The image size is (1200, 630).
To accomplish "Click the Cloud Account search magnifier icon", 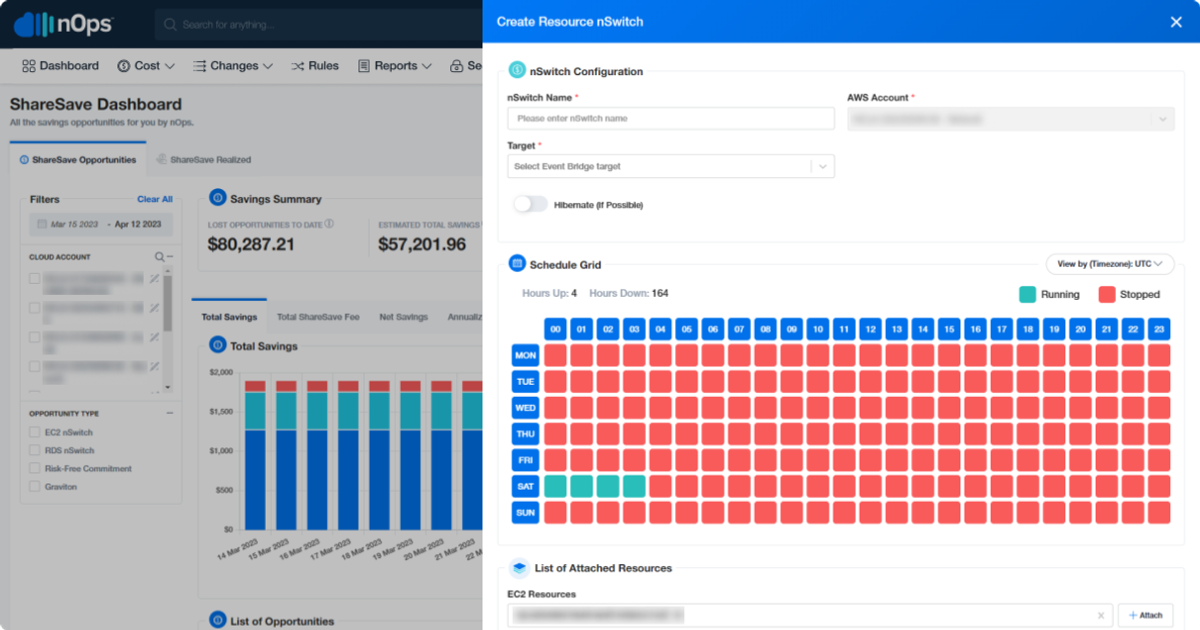I will pos(159,257).
